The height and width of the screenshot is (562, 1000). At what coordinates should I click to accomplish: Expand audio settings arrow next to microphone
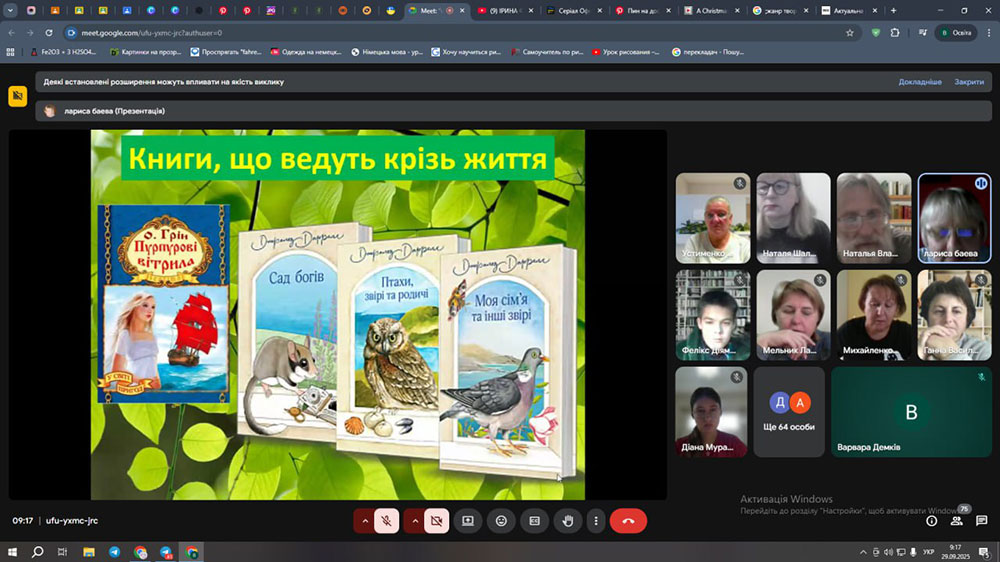[365, 521]
